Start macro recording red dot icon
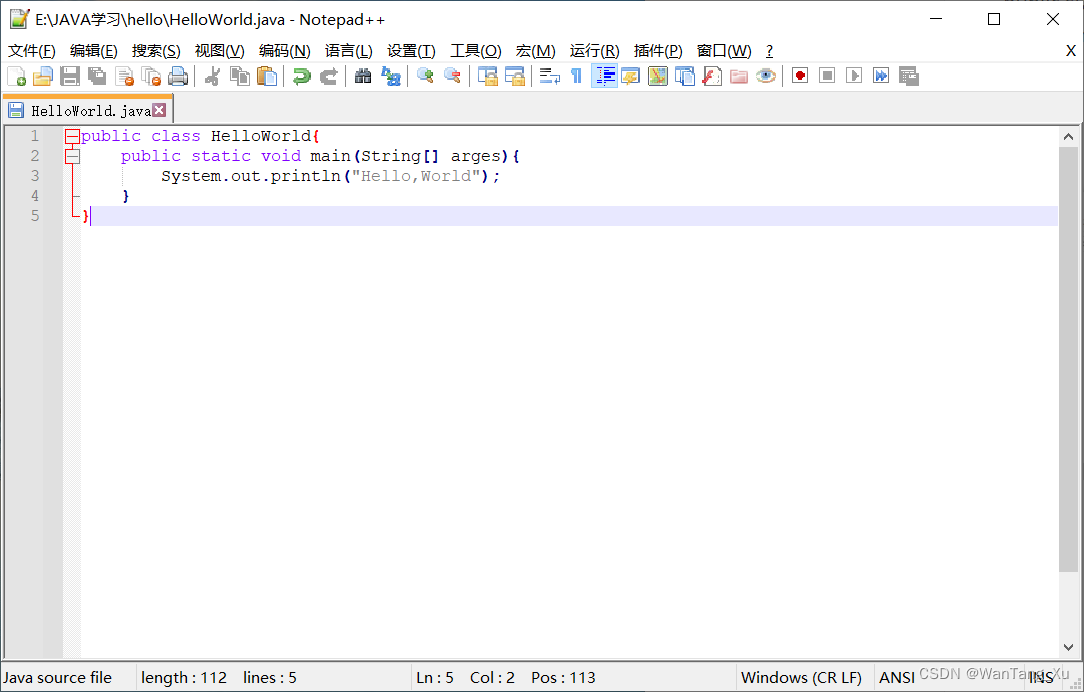This screenshot has width=1084, height=692. coord(800,76)
